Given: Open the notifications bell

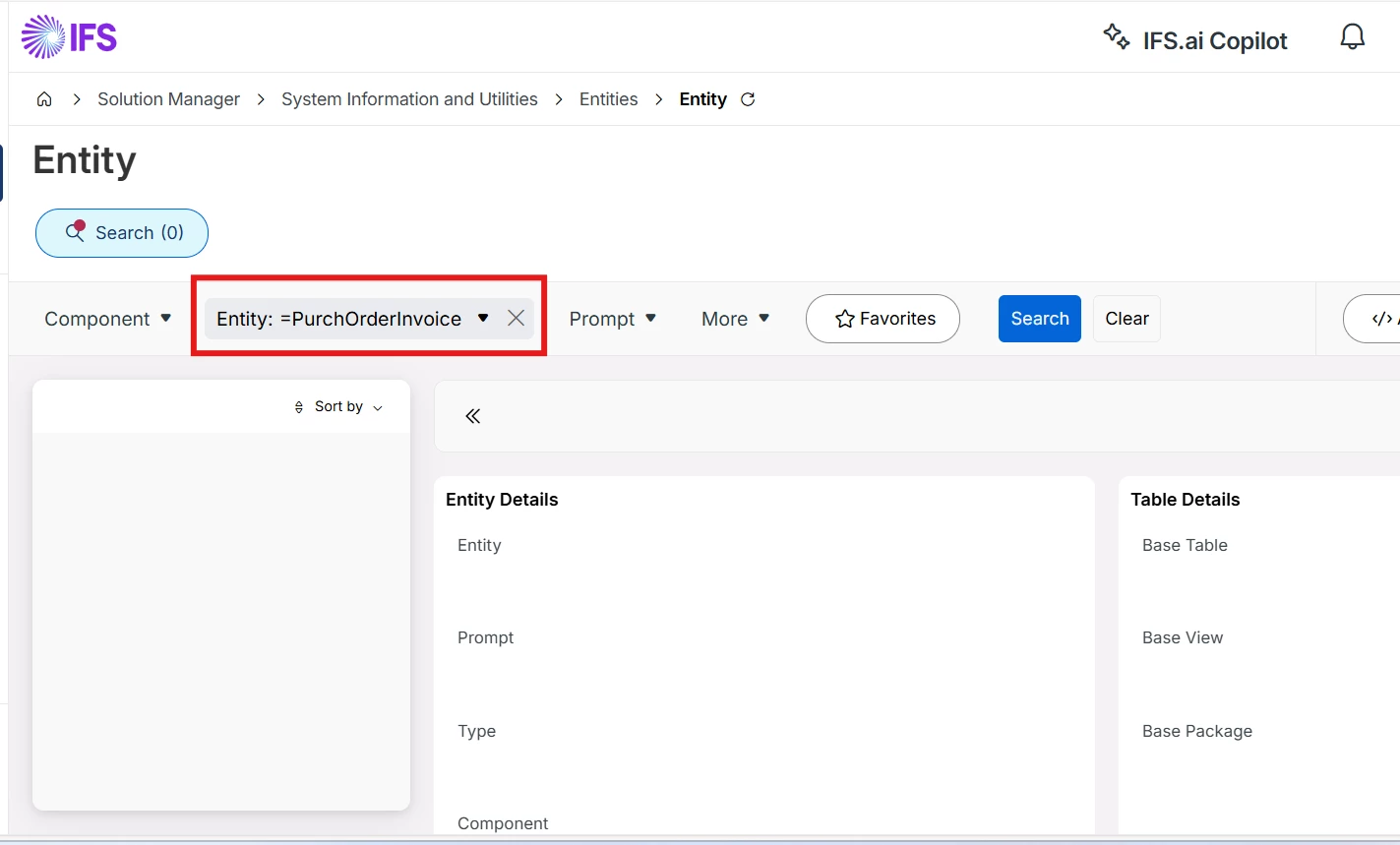Looking at the screenshot, I should pyautogui.click(x=1353, y=37).
